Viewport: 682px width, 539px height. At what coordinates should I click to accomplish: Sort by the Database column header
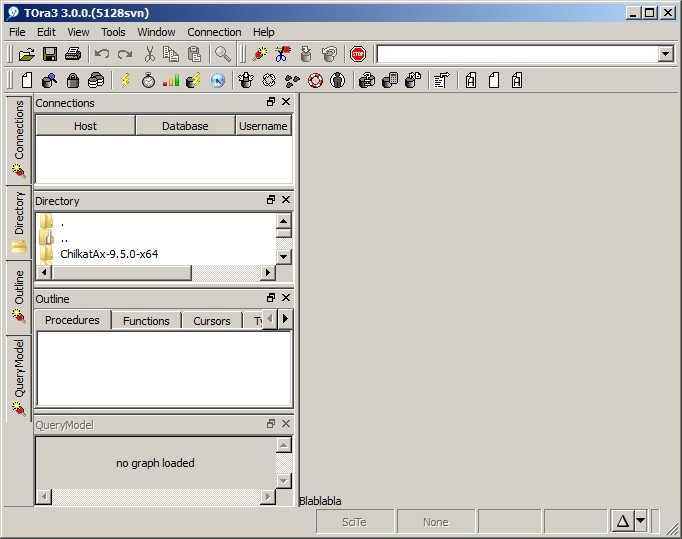(185, 126)
